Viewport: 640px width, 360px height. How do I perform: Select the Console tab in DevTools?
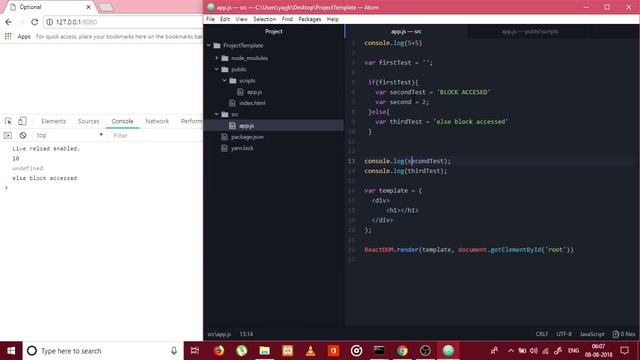point(122,121)
